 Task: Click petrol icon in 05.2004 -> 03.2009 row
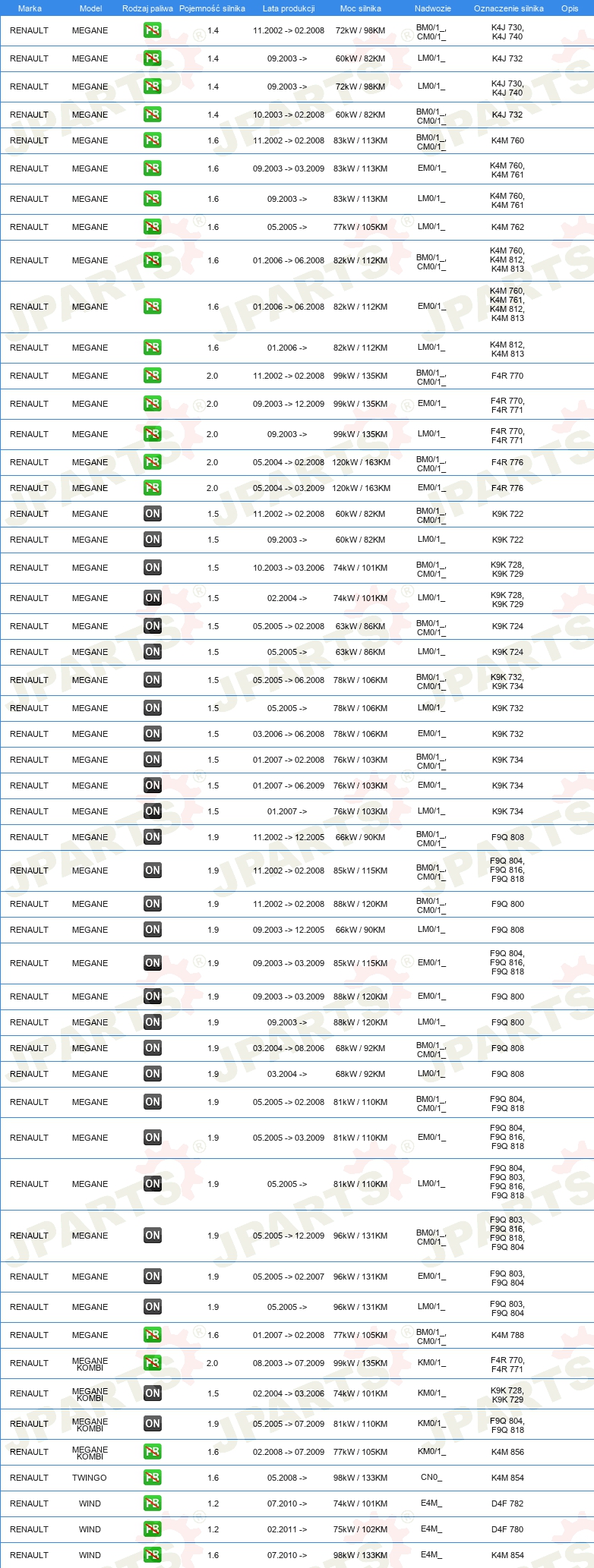[x=152, y=488]
